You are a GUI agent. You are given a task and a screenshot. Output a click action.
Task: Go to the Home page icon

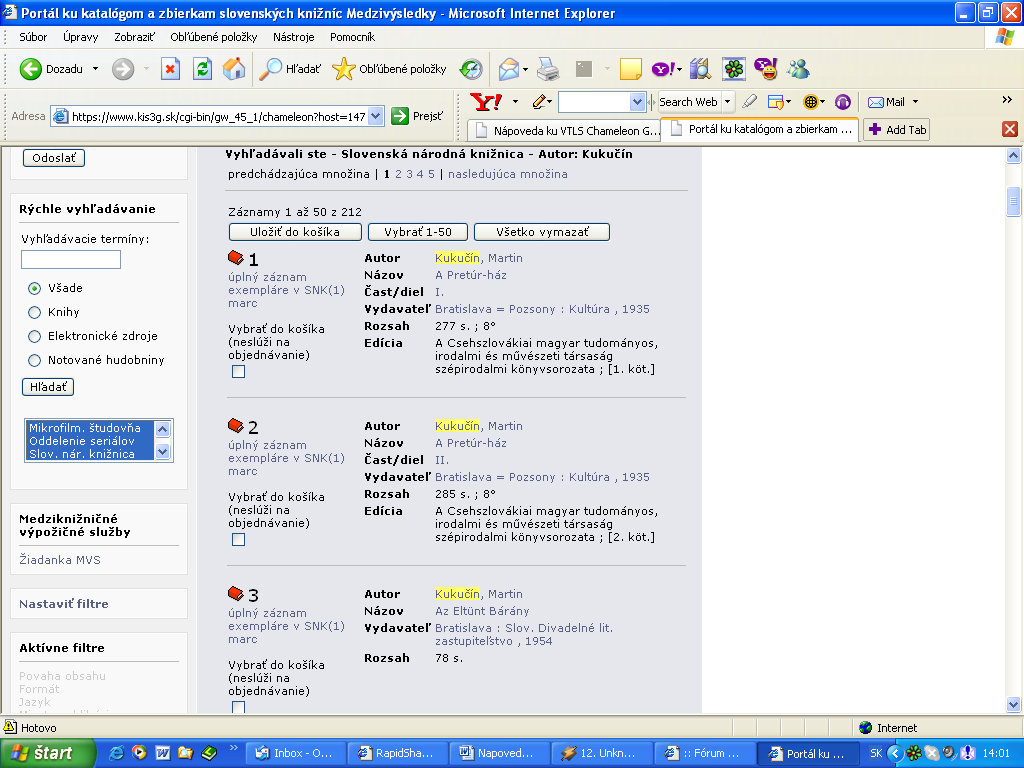coord(234,69)
